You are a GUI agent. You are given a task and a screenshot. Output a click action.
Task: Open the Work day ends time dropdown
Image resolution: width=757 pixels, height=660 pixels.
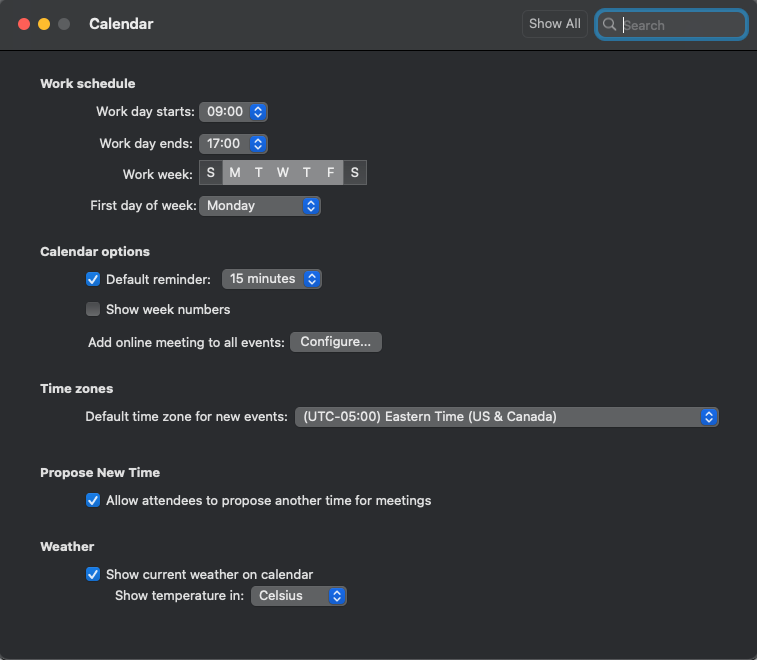pos(234,143)
